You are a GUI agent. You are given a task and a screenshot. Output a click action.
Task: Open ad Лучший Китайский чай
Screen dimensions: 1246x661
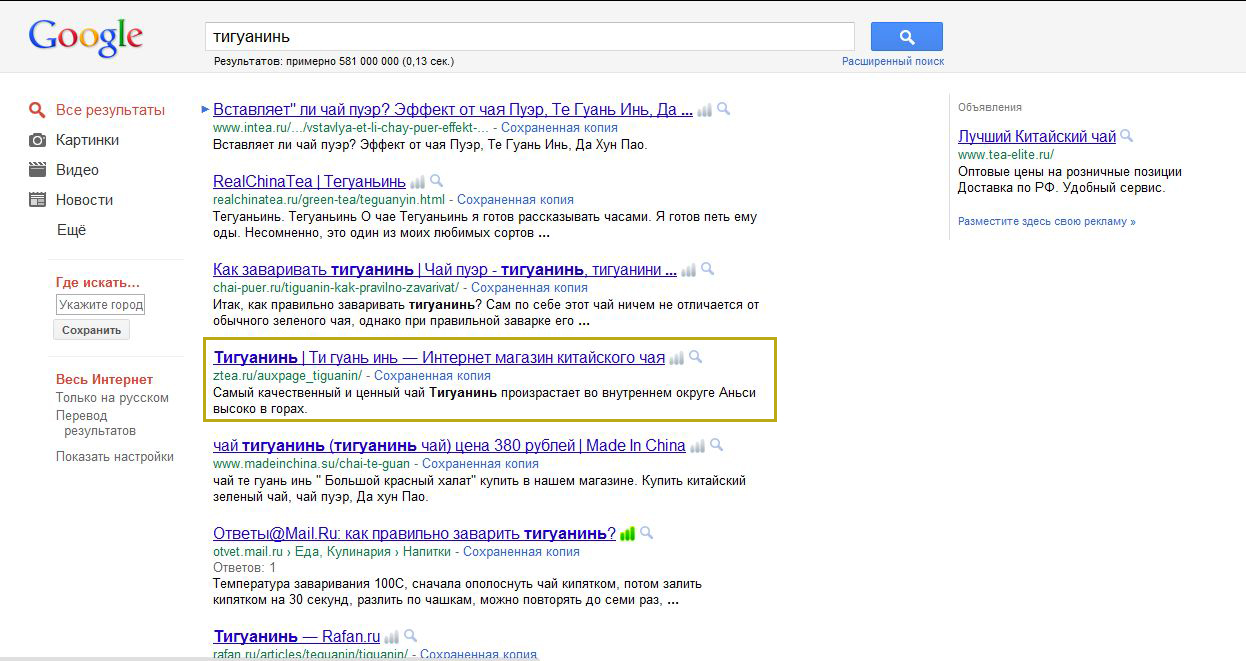pyautogui.click(x=1037, y=137)
